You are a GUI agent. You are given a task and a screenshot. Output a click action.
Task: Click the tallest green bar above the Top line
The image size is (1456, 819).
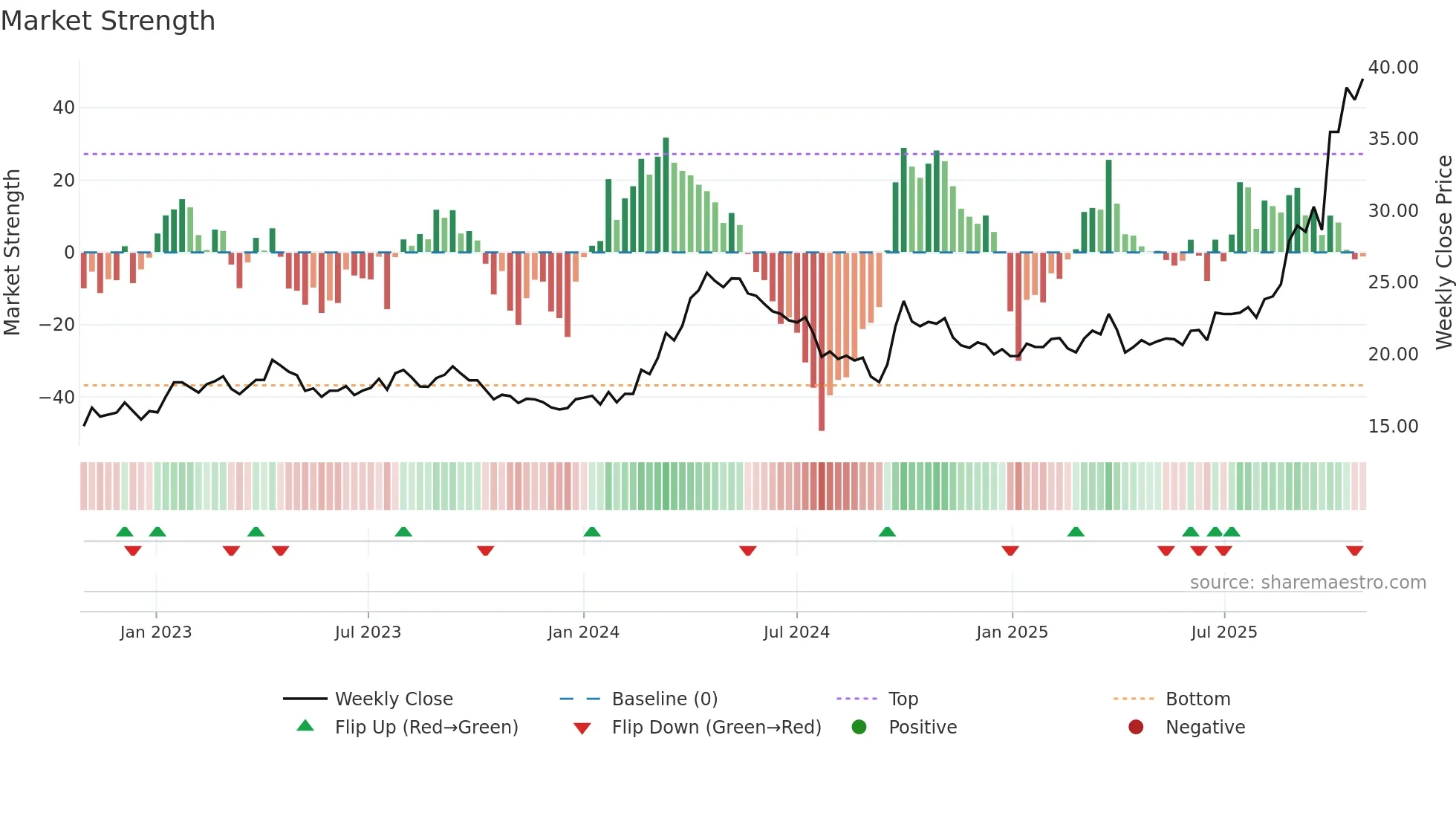pyautogui.click(x=666, y=195)
